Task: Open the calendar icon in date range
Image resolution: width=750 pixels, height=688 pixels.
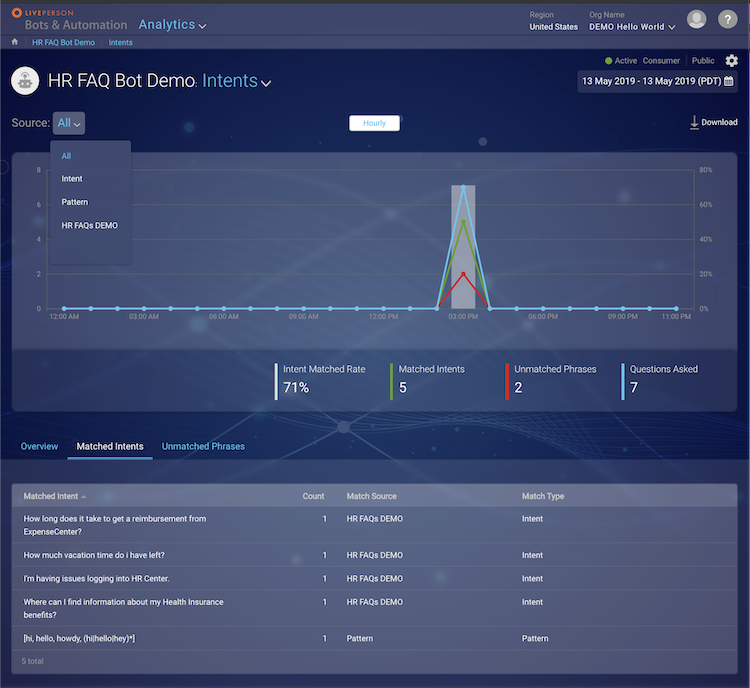Action: pyautogui.click(x=728, y=81)
